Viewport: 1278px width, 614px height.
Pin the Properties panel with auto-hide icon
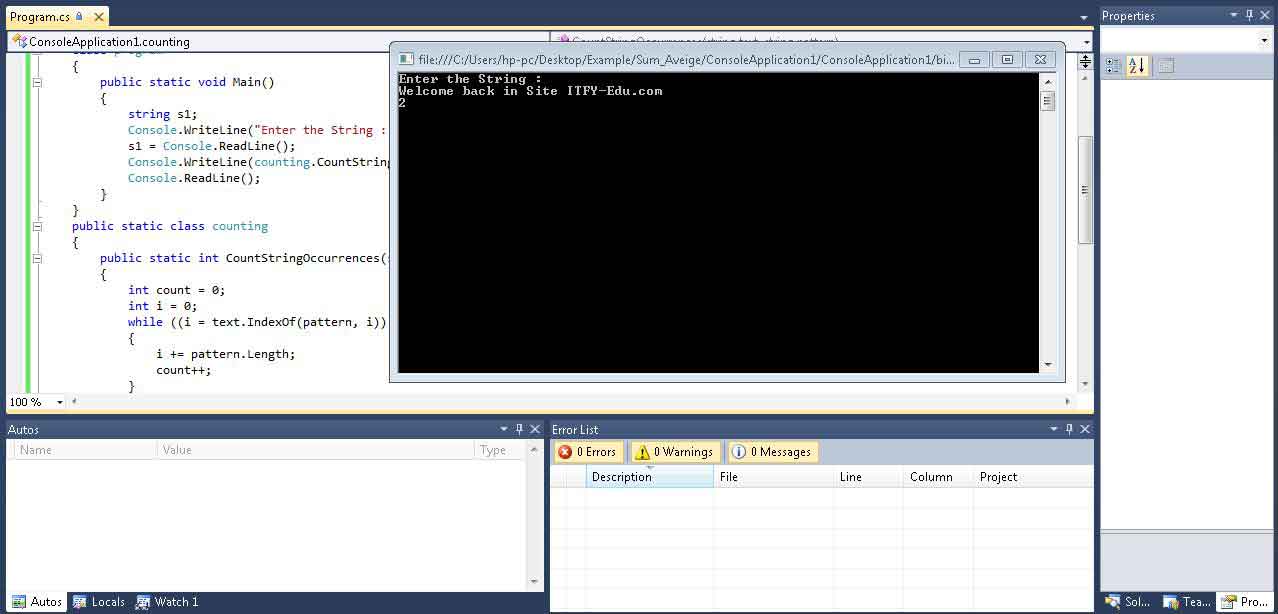click(1250, 15)
